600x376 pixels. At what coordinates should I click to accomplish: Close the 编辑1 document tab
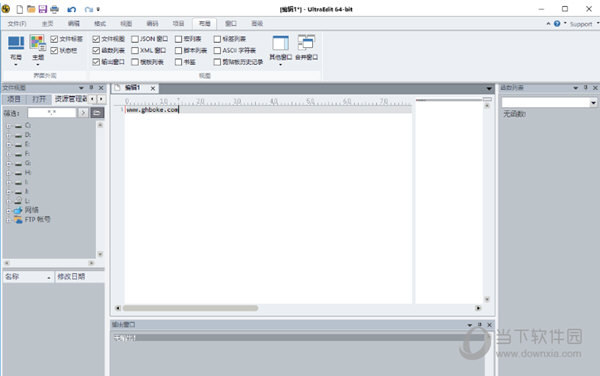pos(153,88)
